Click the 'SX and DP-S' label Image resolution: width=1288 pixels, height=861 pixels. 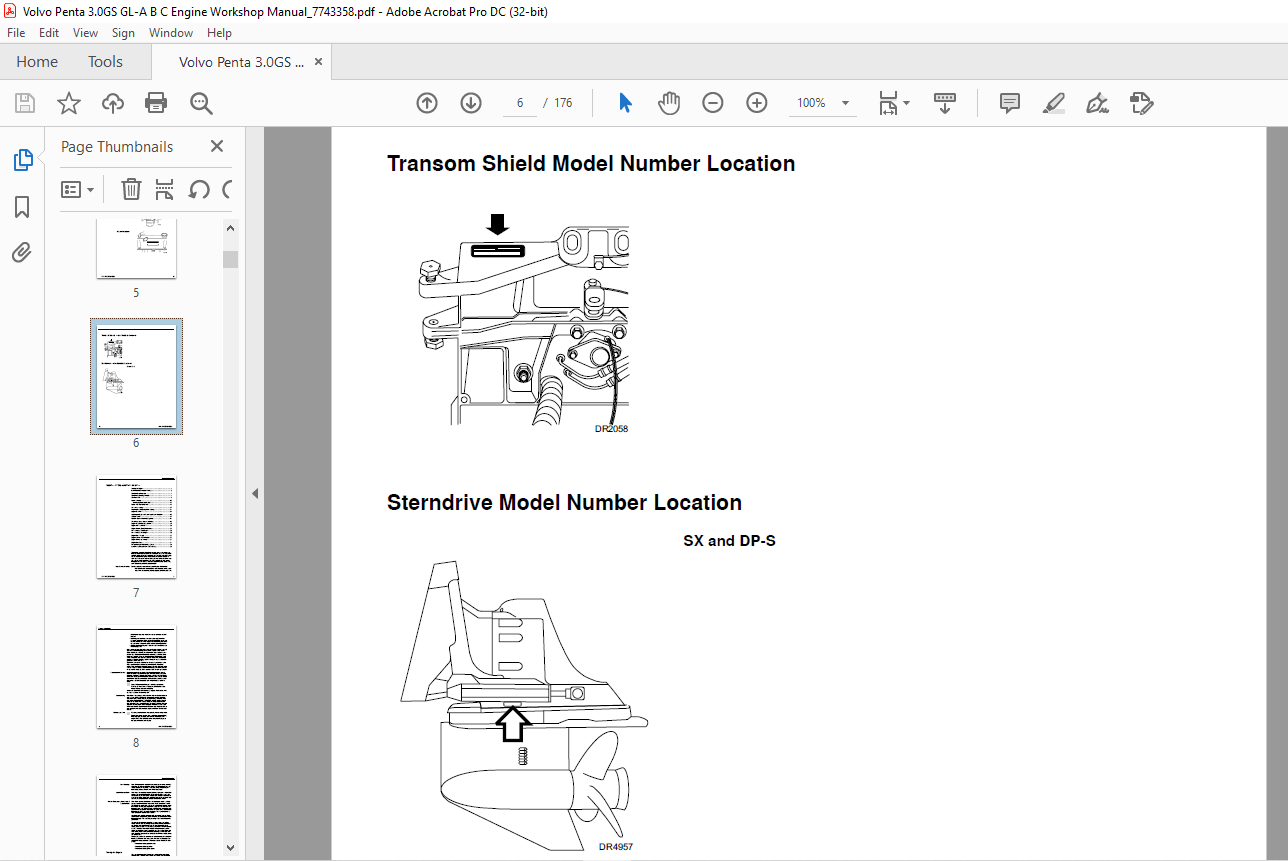pyautogui.click(x=729, y=541)
